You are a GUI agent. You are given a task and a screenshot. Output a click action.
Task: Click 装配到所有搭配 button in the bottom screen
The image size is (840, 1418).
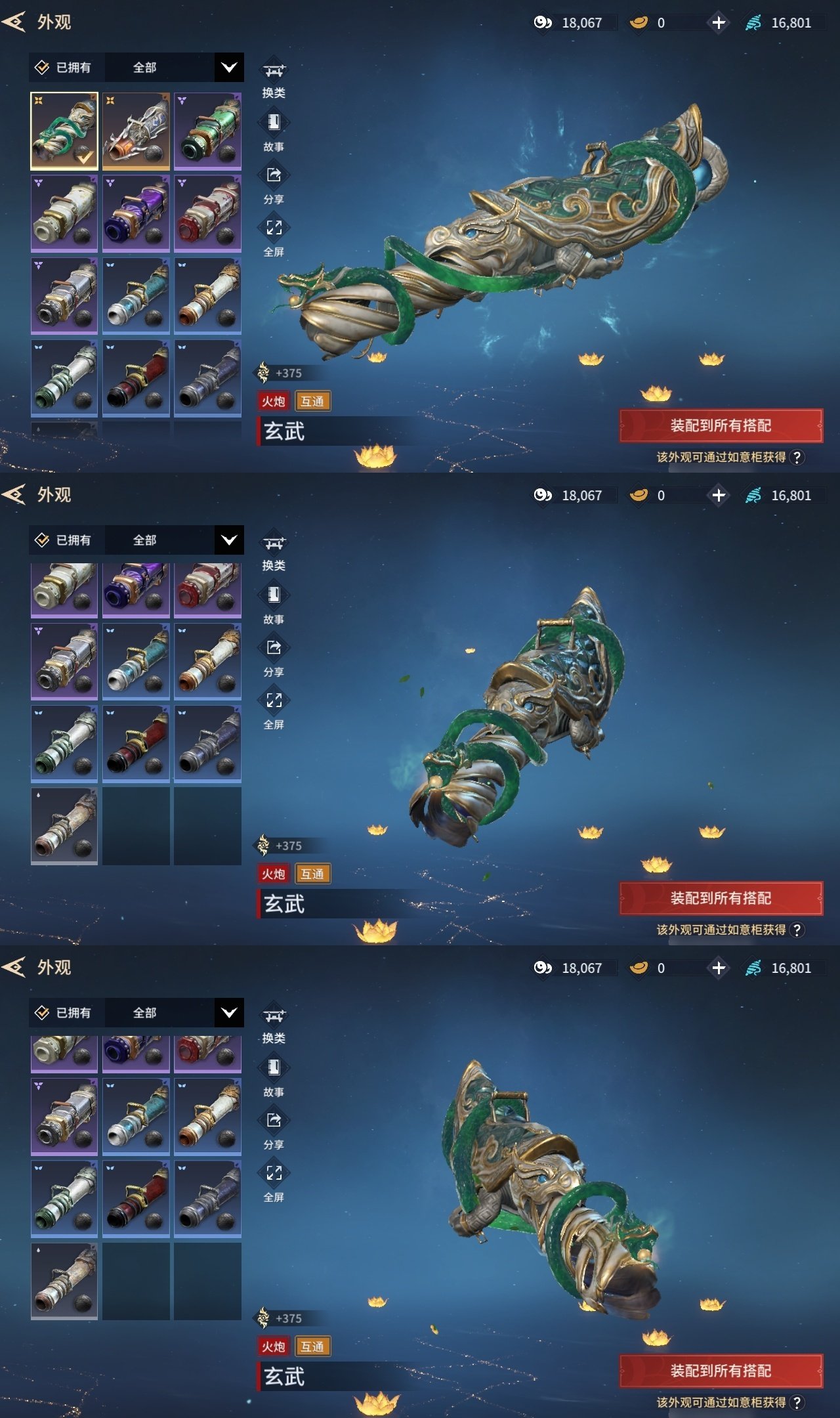pyautogui.click(x=721, y=1371)
